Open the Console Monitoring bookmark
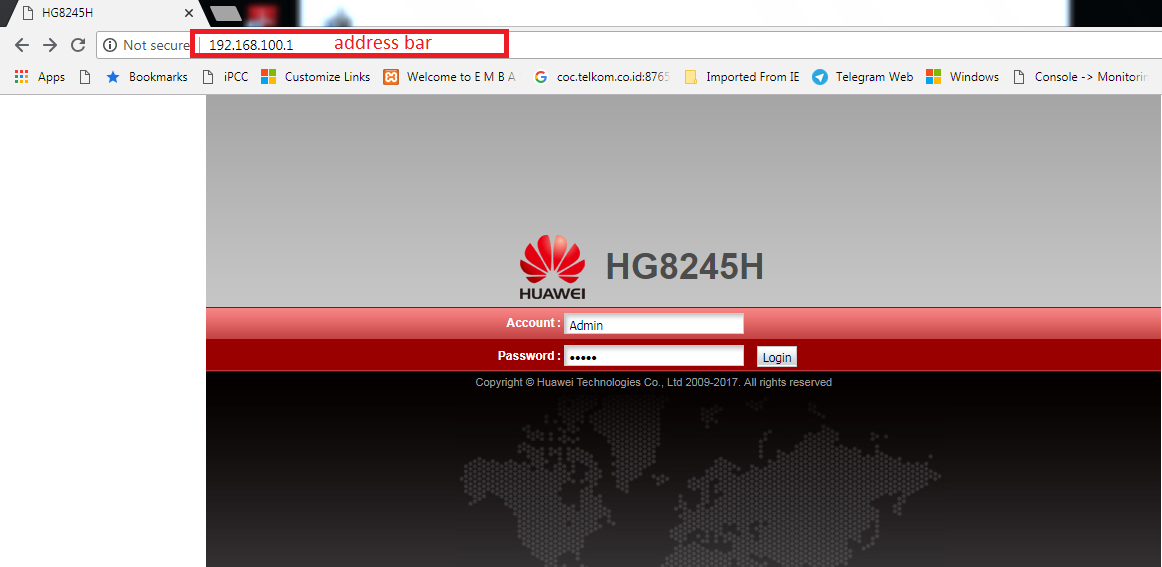Screen dimensions: 1162x567 coord(1080,76)
